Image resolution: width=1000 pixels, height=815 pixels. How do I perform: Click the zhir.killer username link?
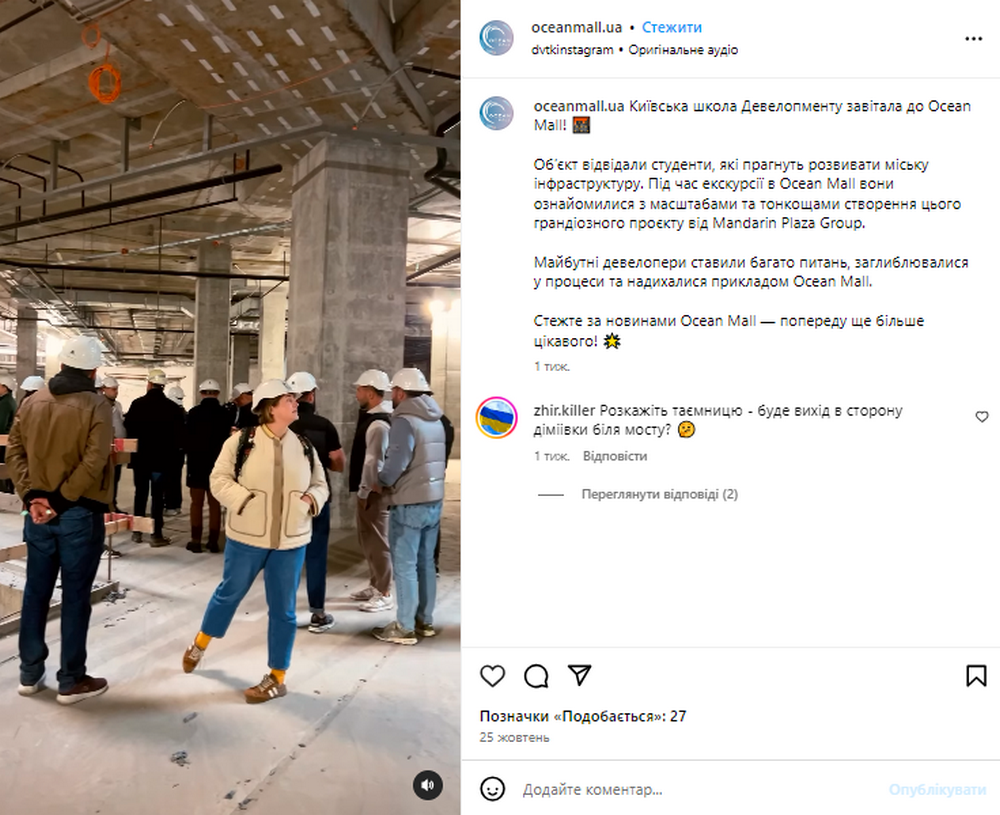pyautogui.click(x=564, y=411)
